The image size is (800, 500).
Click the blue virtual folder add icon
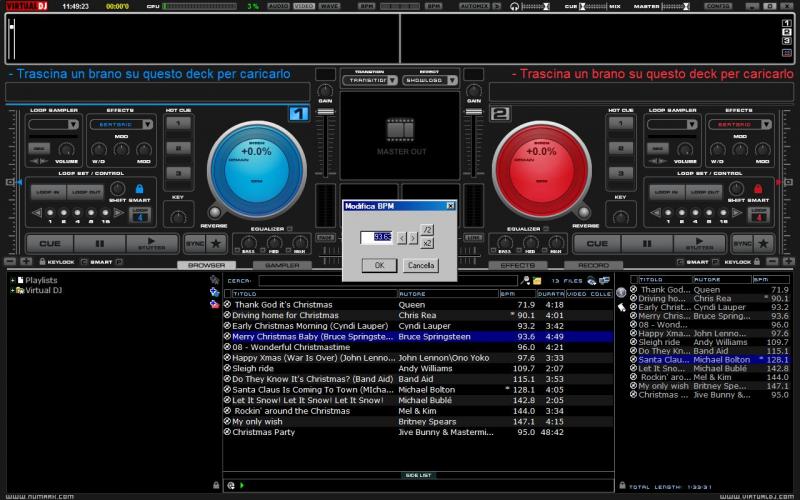point(215,292)
